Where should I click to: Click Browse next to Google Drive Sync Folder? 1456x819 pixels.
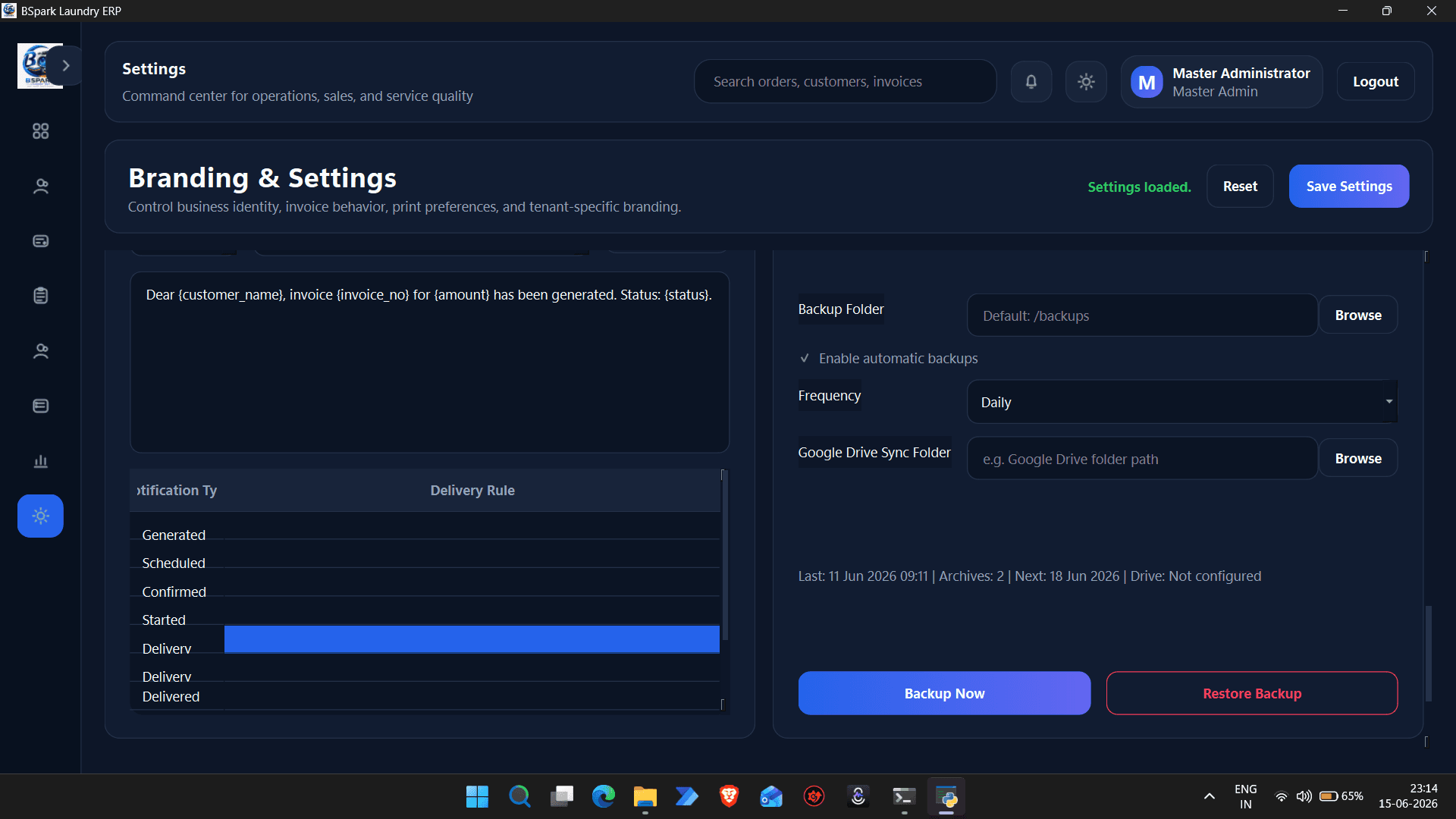(x=1358, y=459)
